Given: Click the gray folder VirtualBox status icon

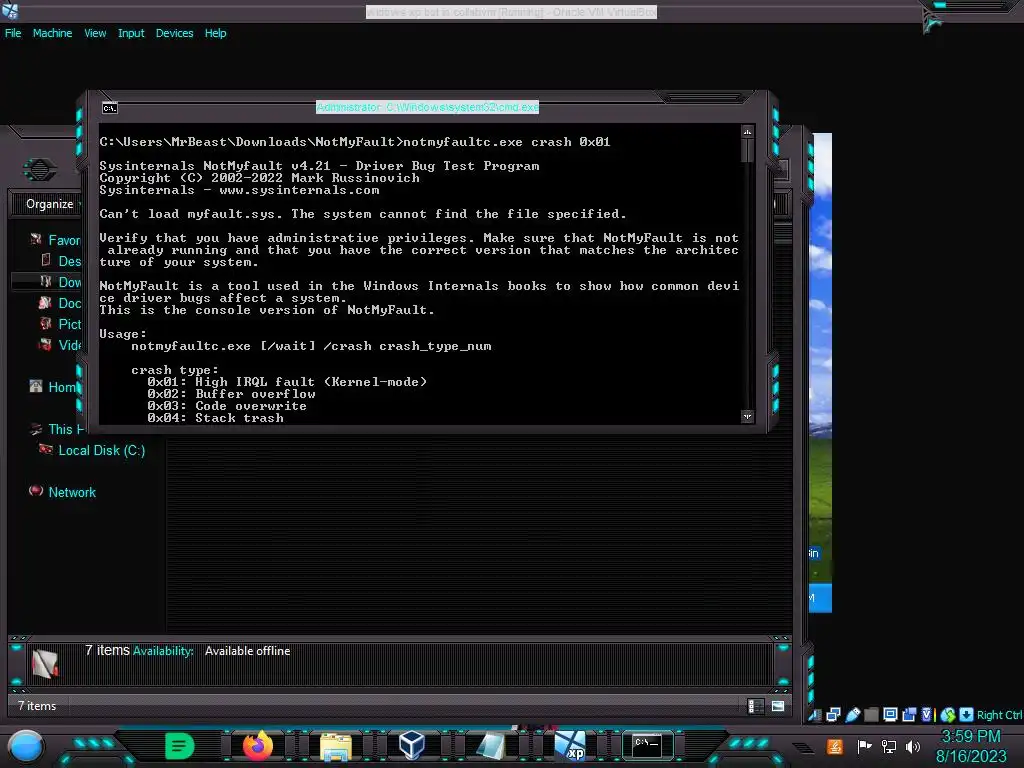Looking at the screenshot, I should [x=871, y=715].
